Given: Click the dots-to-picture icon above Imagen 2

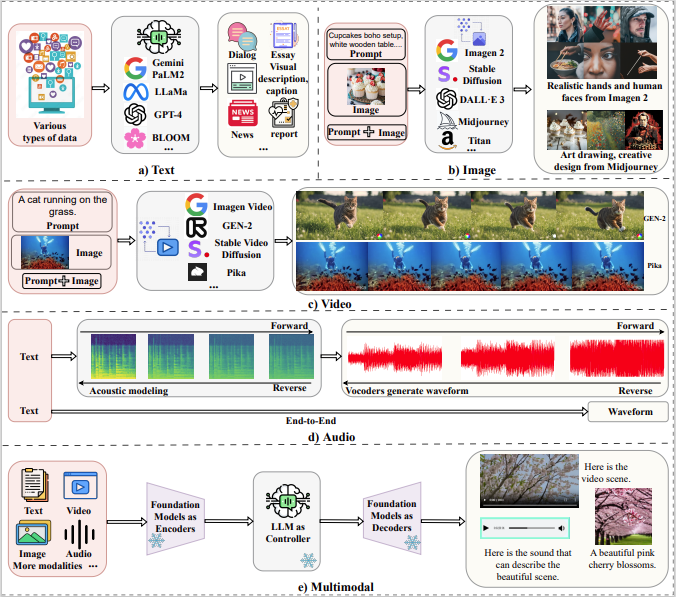Looking at the screenshot, I should point(472,31).
